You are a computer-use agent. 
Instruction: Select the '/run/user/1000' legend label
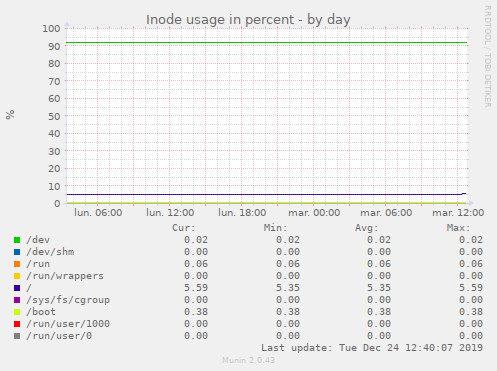click(68, 324)
